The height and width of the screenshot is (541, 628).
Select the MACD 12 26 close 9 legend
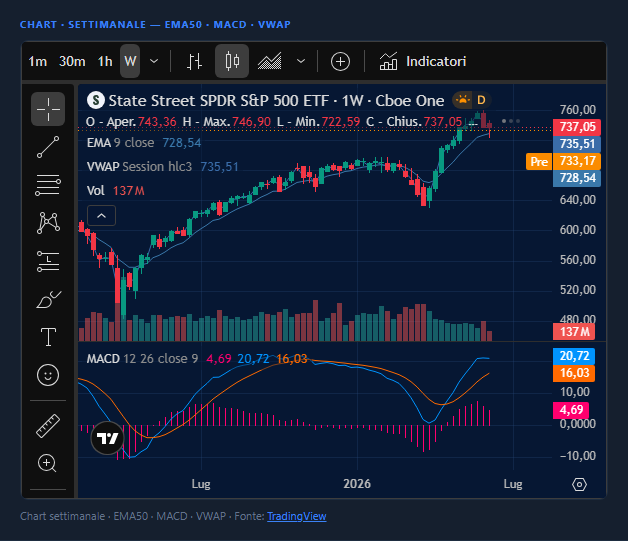click(142, 358)
